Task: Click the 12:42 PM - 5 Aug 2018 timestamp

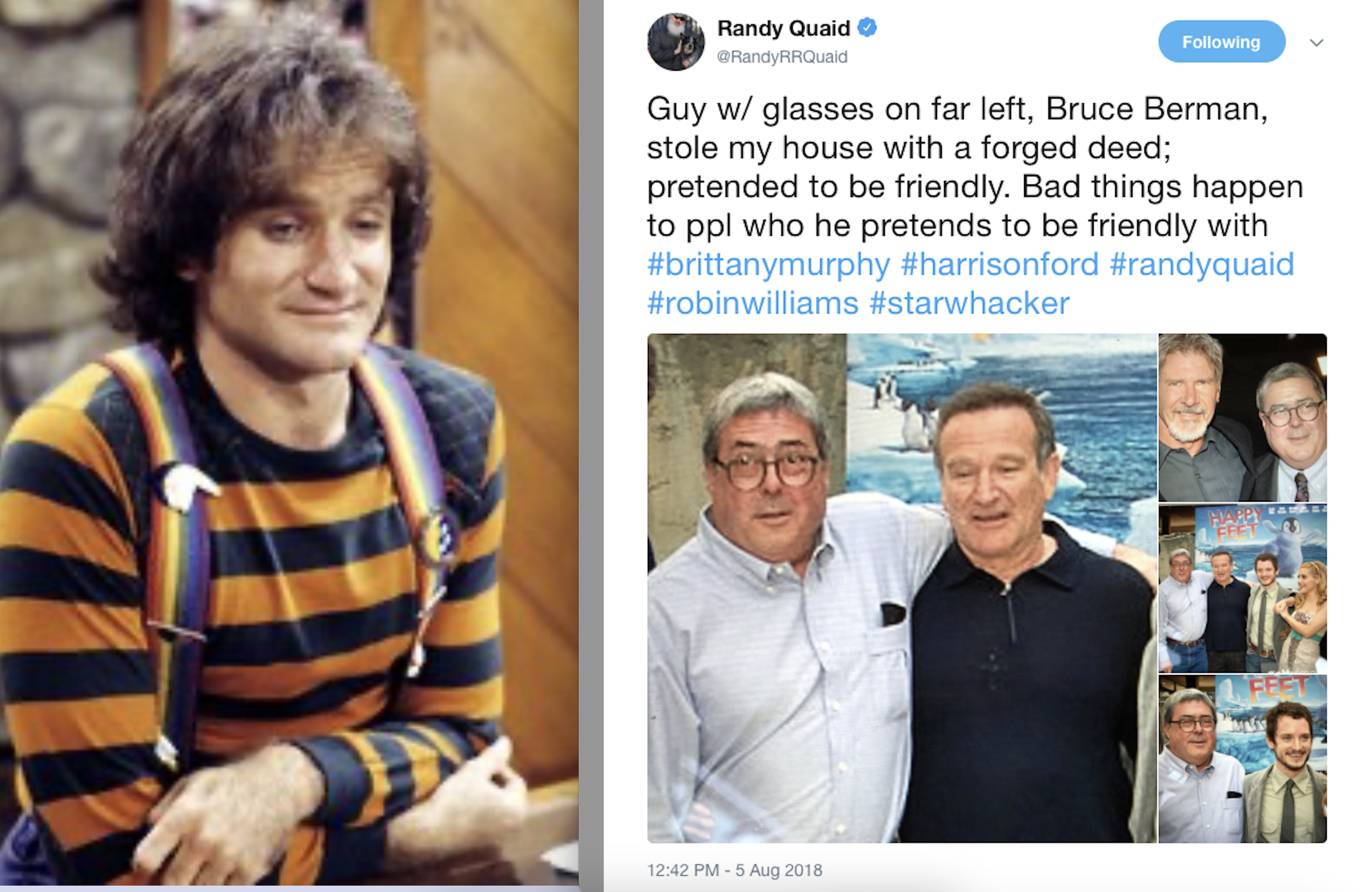Action: point(734,870)
